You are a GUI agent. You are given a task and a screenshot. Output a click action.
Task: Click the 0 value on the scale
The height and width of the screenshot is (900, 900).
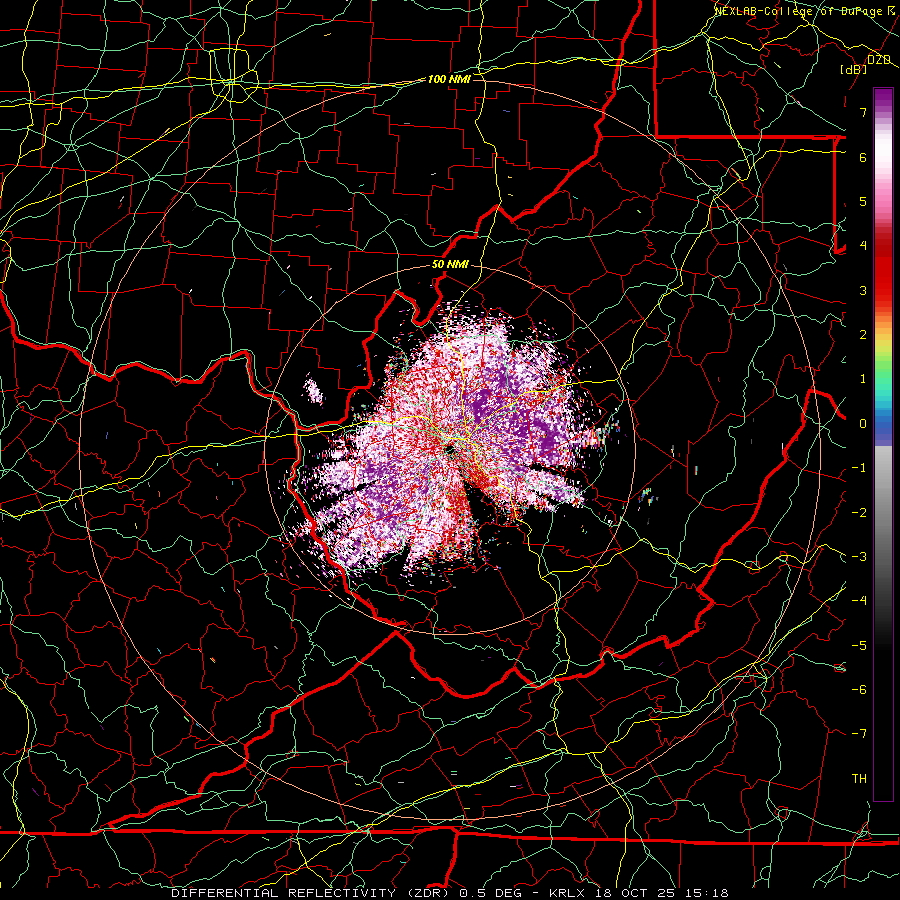point(863,424)
